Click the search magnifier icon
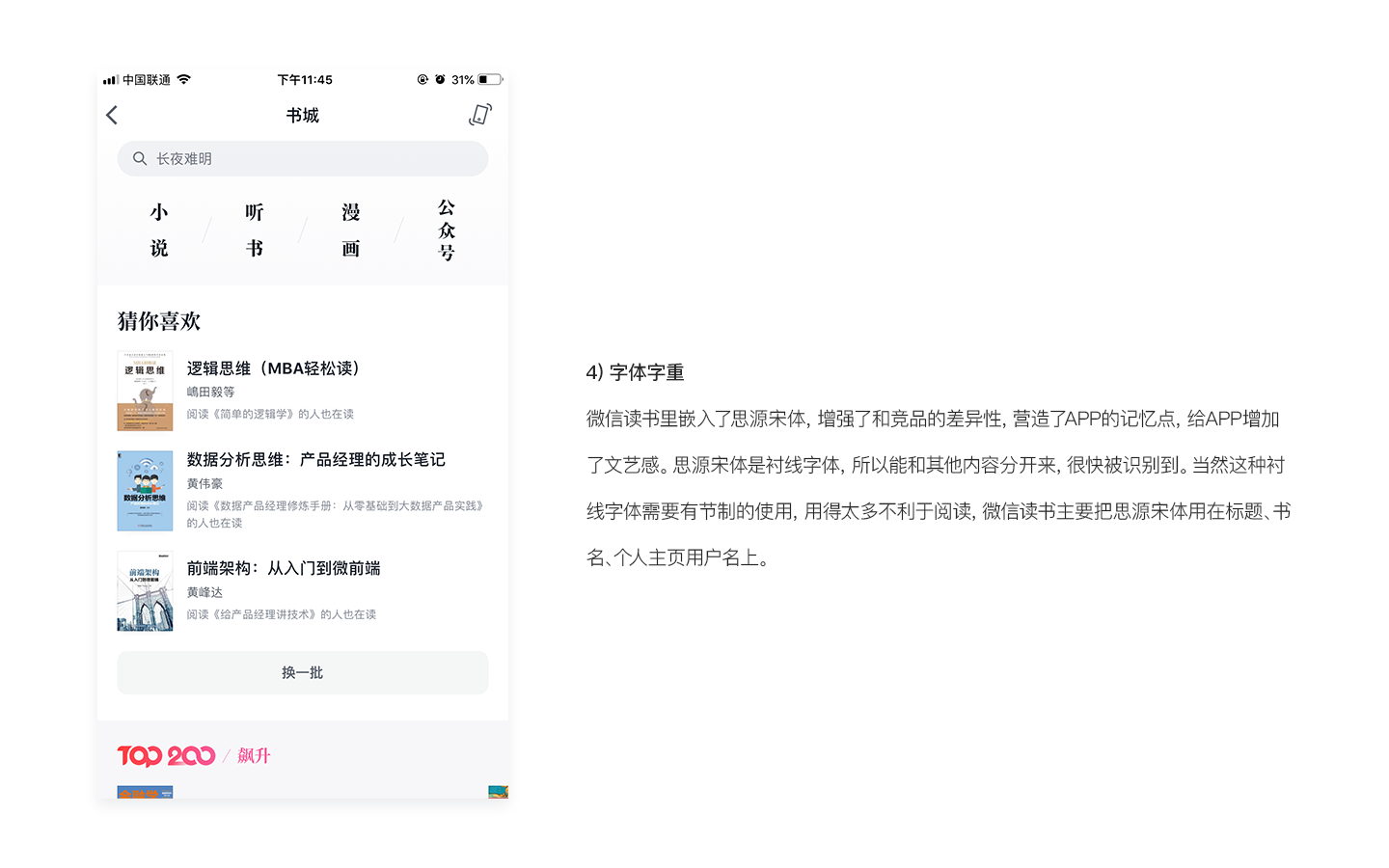This screenshot has height=868, width=1389. pyautogui.click(x=140, y=158)
